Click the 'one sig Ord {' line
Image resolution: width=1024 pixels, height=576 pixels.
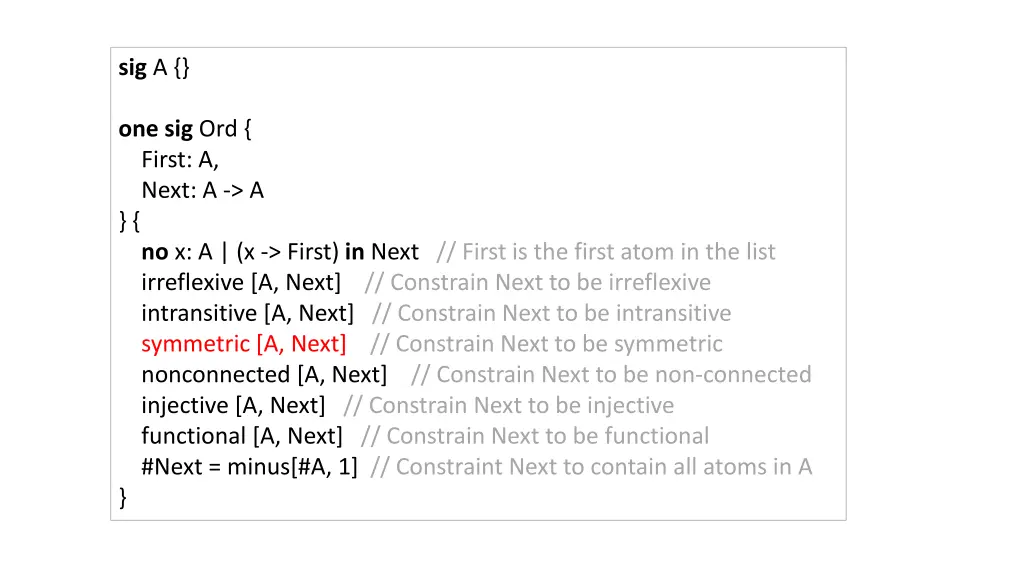click(x=185, y=129)
